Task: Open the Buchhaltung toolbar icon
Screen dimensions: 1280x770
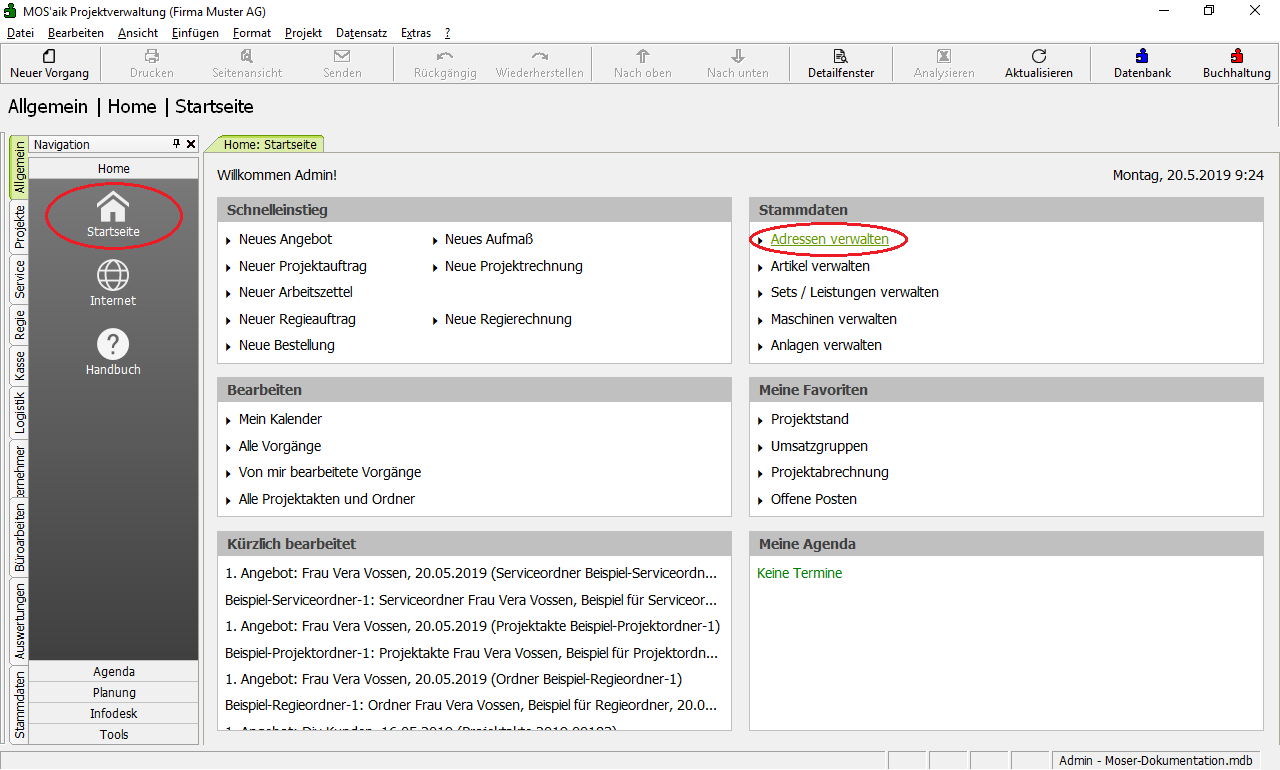Action: (x=1237, y=57)
